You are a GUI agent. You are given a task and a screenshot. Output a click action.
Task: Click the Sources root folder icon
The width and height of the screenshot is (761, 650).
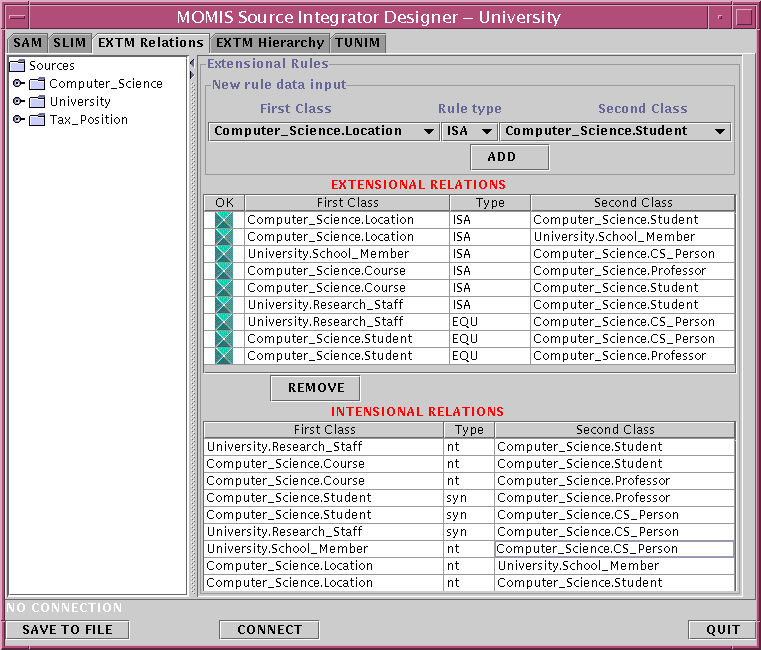[17, 66]
